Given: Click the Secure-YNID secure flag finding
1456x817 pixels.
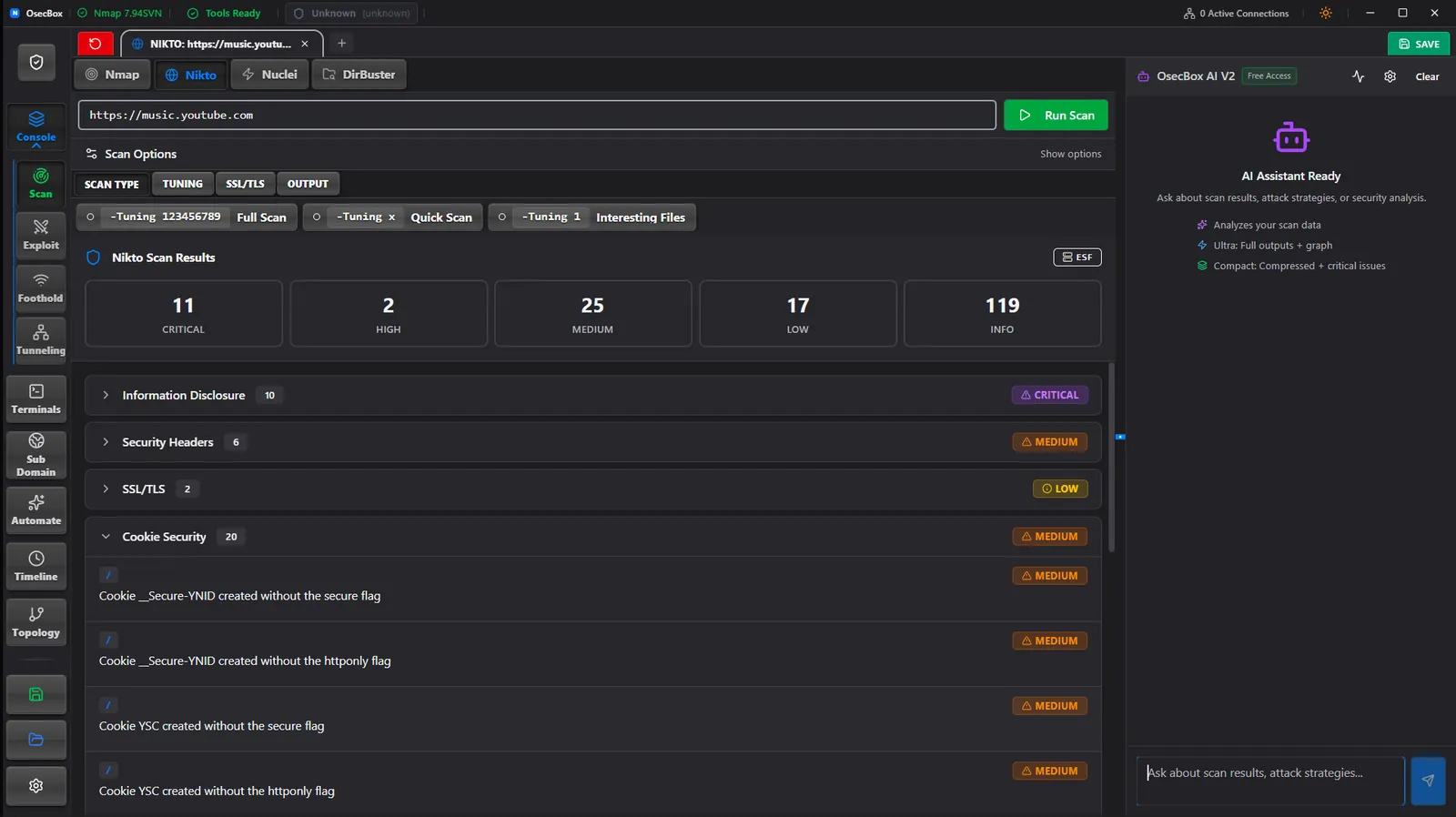Looking at the screenshot, I should point(592,590).
